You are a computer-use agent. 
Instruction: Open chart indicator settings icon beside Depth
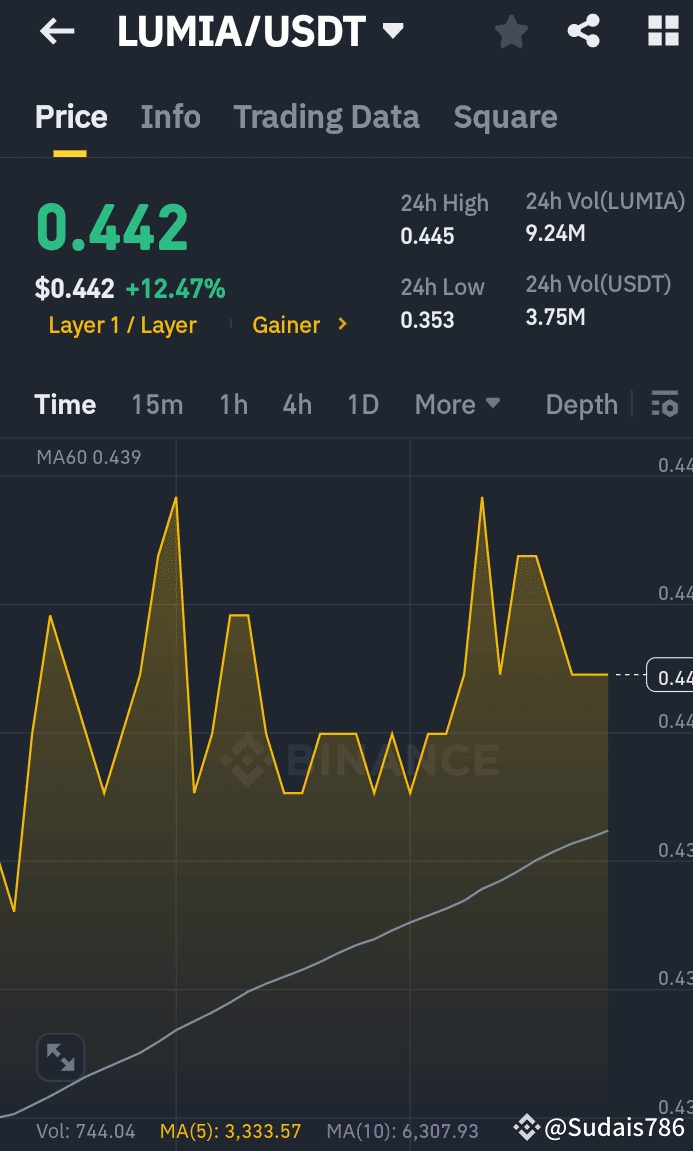[665, 404]
